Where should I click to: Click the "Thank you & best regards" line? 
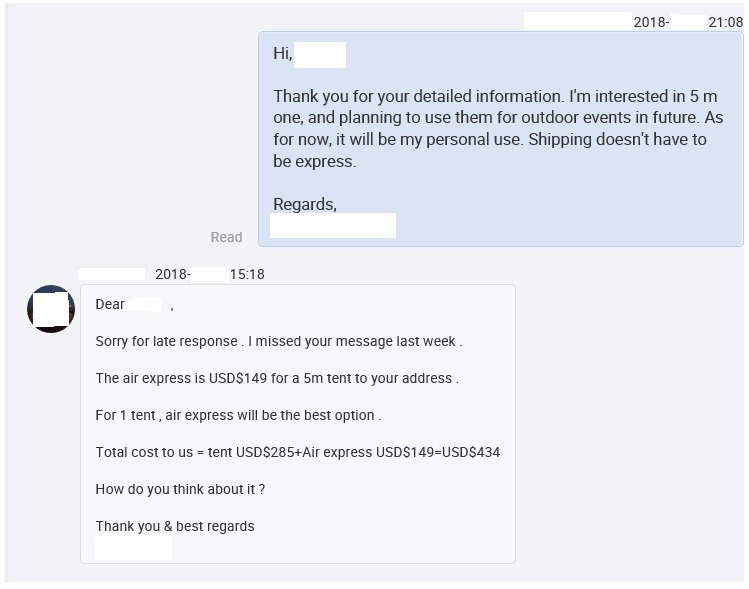coord(175,526)
